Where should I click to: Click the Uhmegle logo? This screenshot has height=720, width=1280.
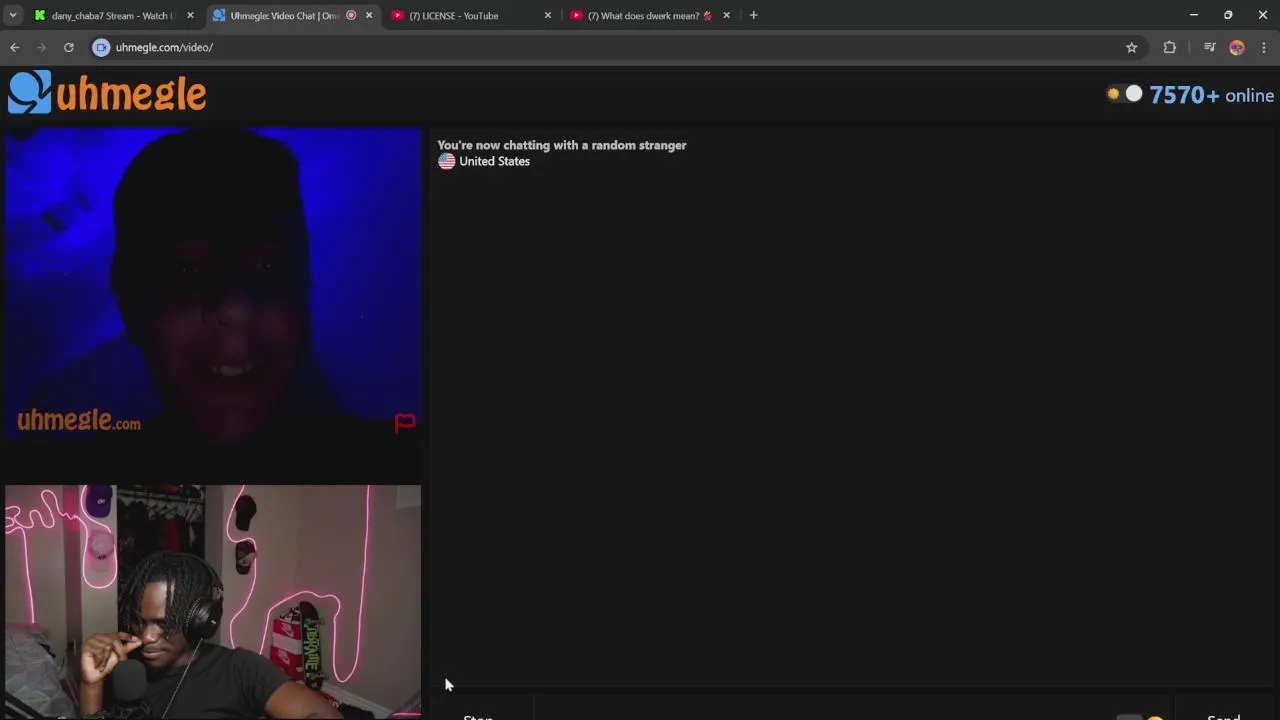click(107, 93)
